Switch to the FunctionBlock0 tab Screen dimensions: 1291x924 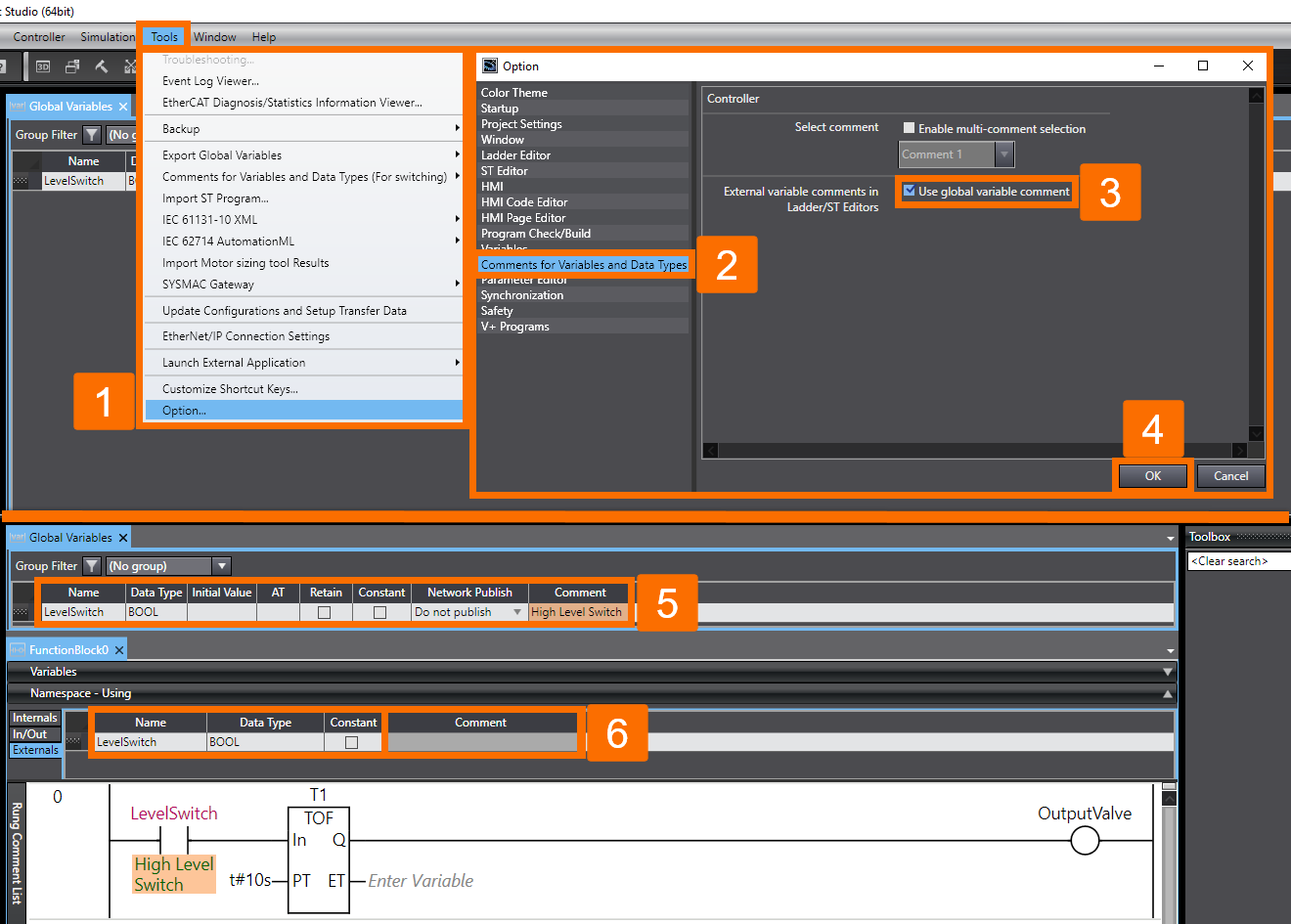67,648
